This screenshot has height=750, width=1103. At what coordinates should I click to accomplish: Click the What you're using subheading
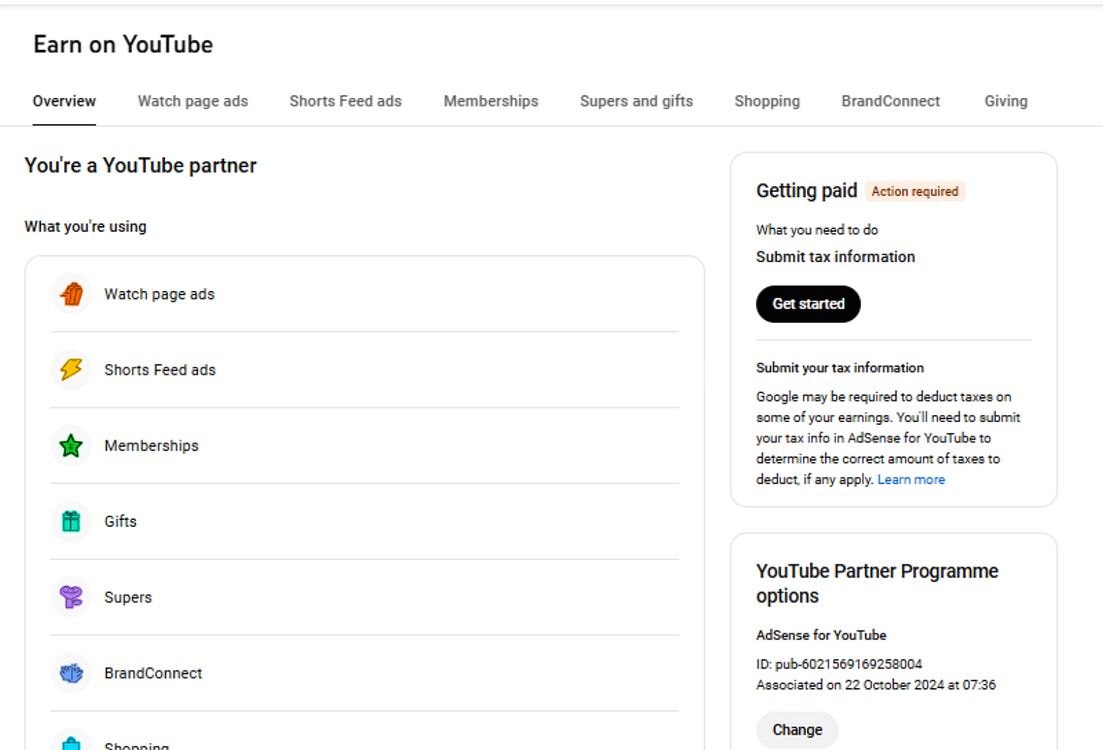tap(86, 227)
